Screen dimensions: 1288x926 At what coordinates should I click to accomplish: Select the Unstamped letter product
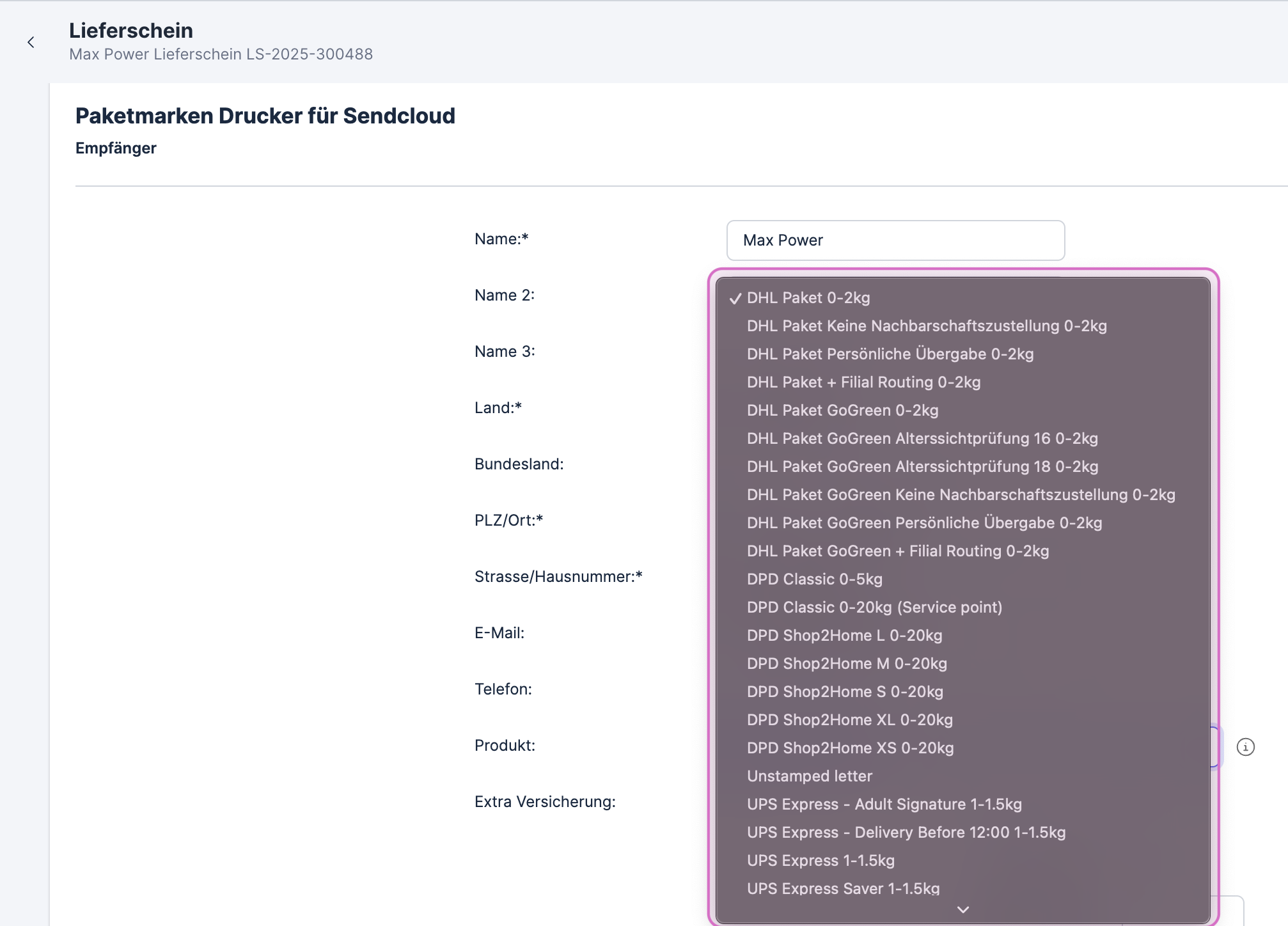point(809,776)
